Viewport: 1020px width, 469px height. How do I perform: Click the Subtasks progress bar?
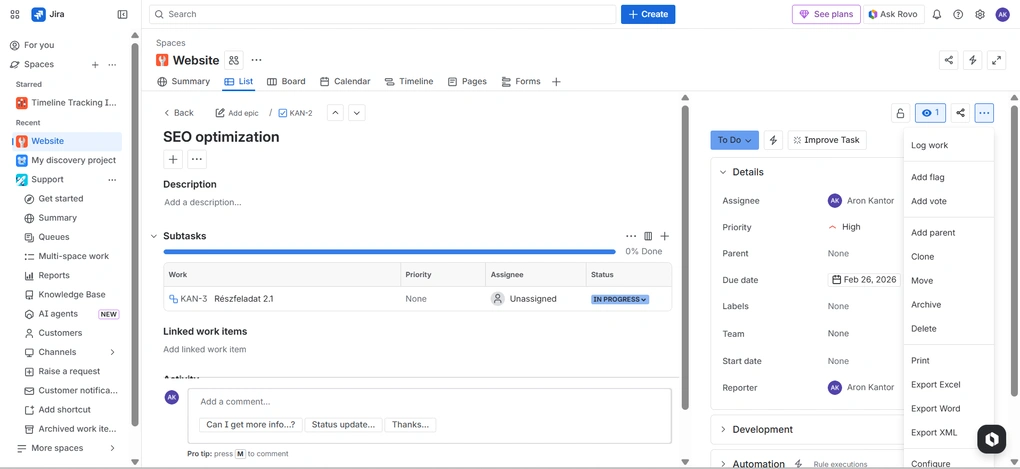[x=389, y=251]
